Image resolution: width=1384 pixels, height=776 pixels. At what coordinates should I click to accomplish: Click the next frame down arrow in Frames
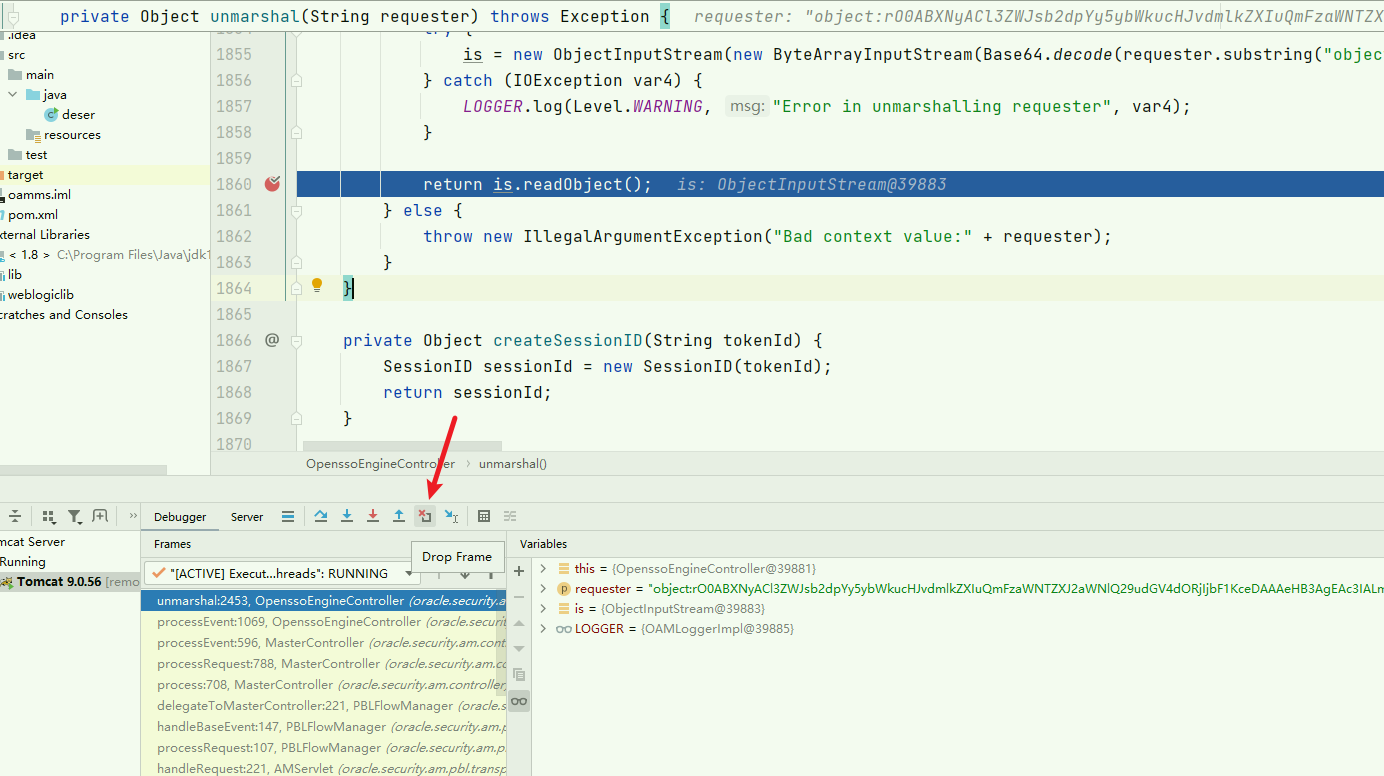(464, 573)
